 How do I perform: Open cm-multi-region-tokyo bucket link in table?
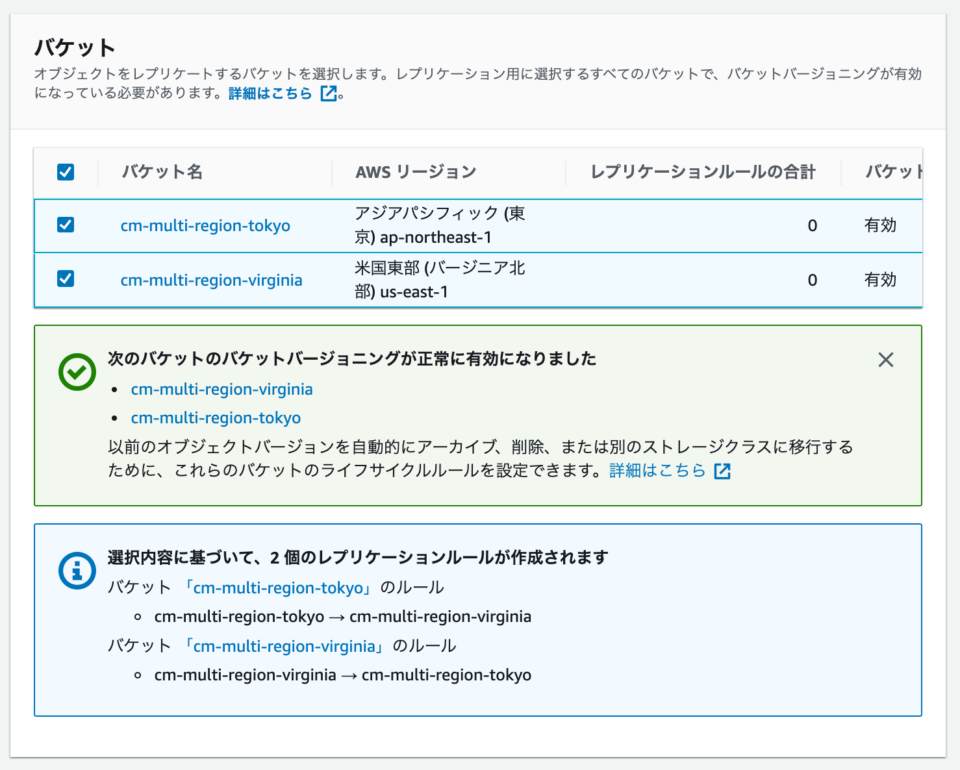[x=205, y=225]
